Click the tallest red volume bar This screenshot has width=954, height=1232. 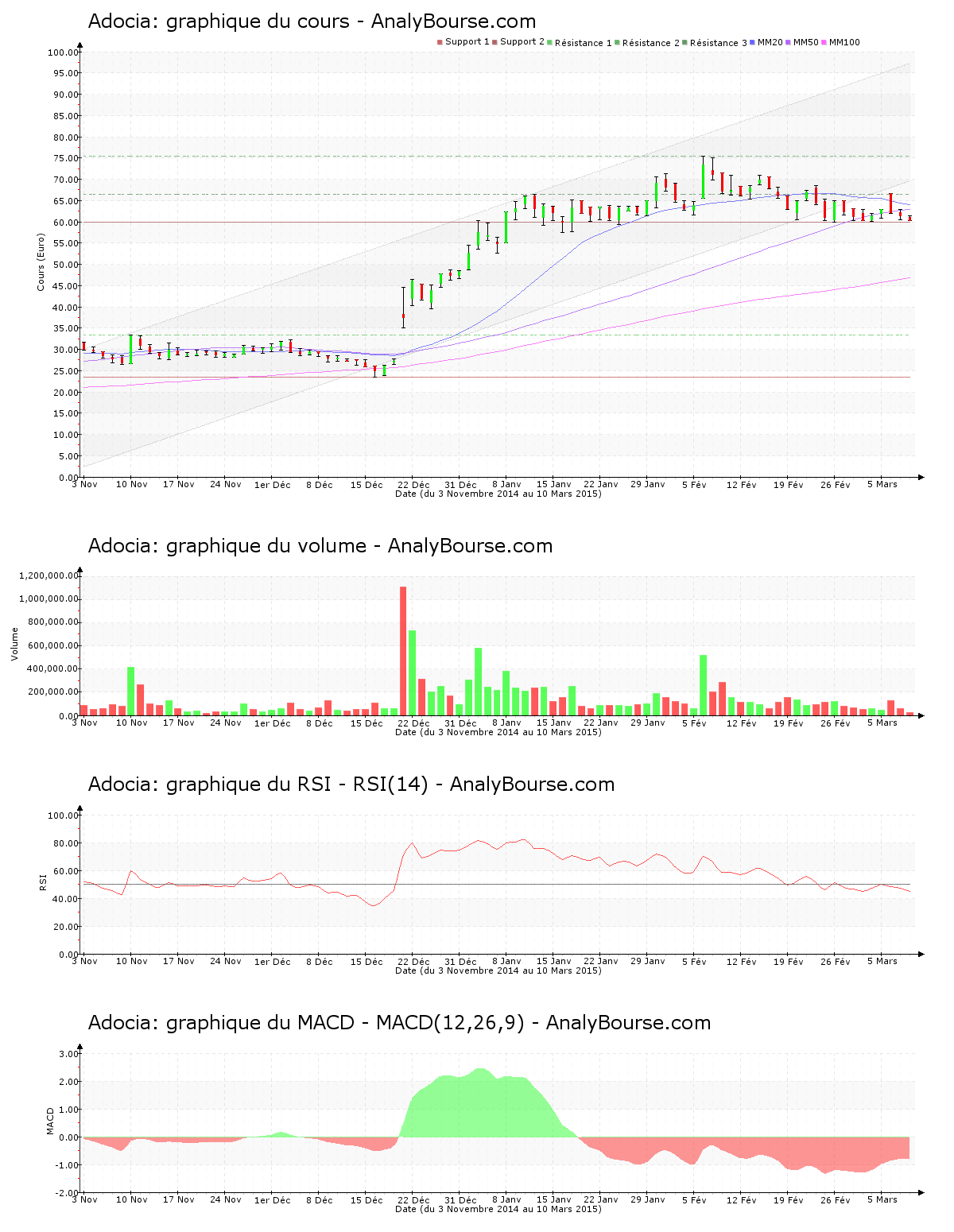click(x=403, y=651)
